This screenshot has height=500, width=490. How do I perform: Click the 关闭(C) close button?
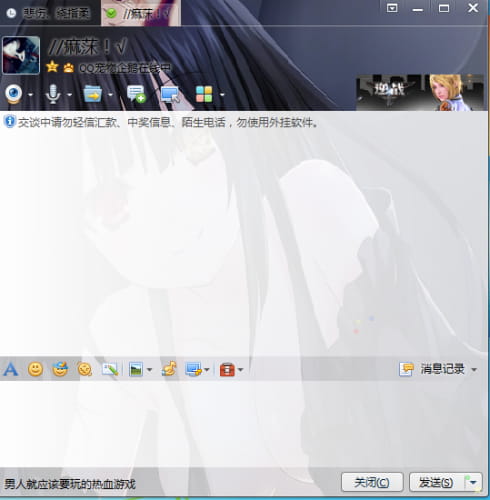point(372,482)
